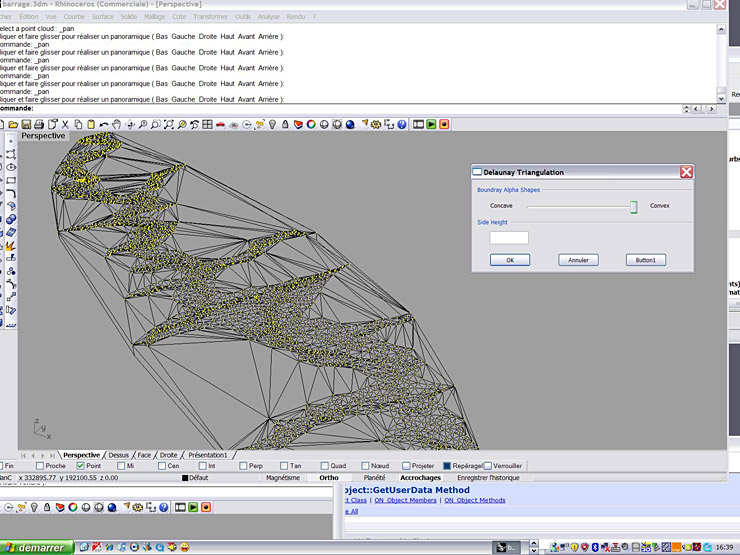Toggle the Point osnap checkbox
This screenshot has width=740, height=555.
pos(81,465)
